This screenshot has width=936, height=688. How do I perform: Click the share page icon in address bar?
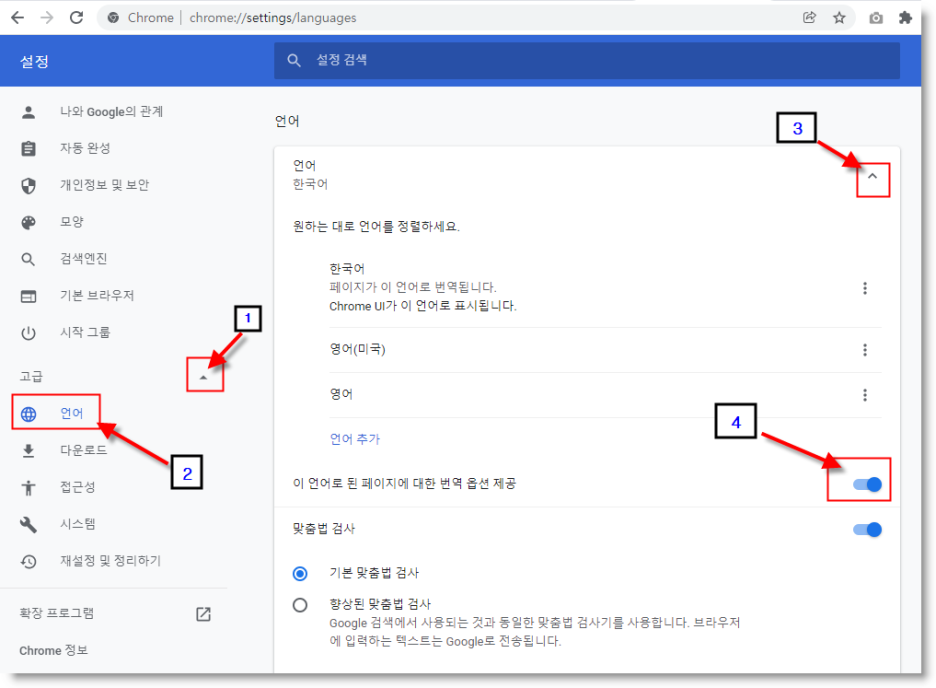809,18
